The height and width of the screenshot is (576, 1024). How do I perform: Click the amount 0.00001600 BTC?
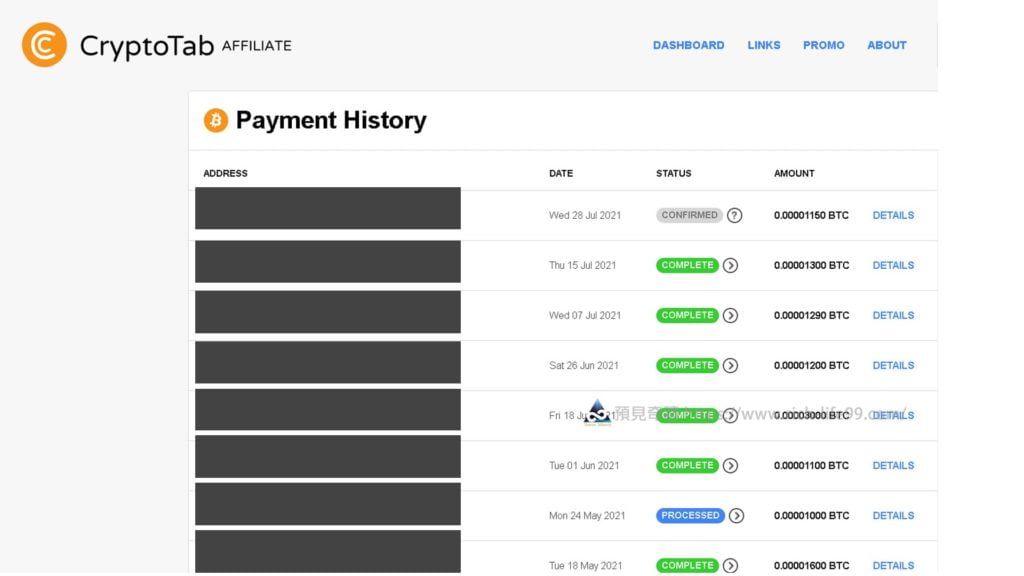[x=812, y=566]
